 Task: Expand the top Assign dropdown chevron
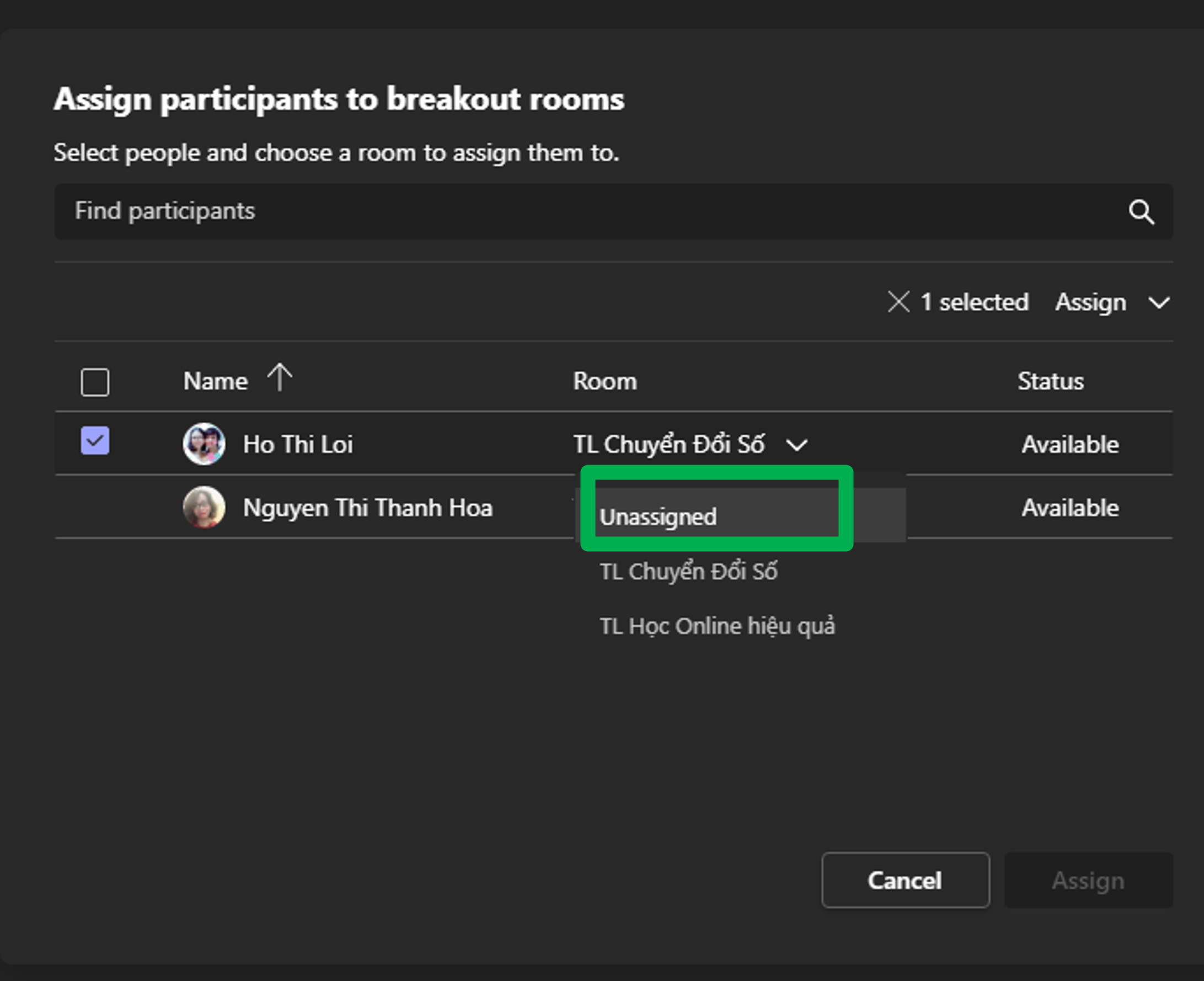click(1159, 303)
